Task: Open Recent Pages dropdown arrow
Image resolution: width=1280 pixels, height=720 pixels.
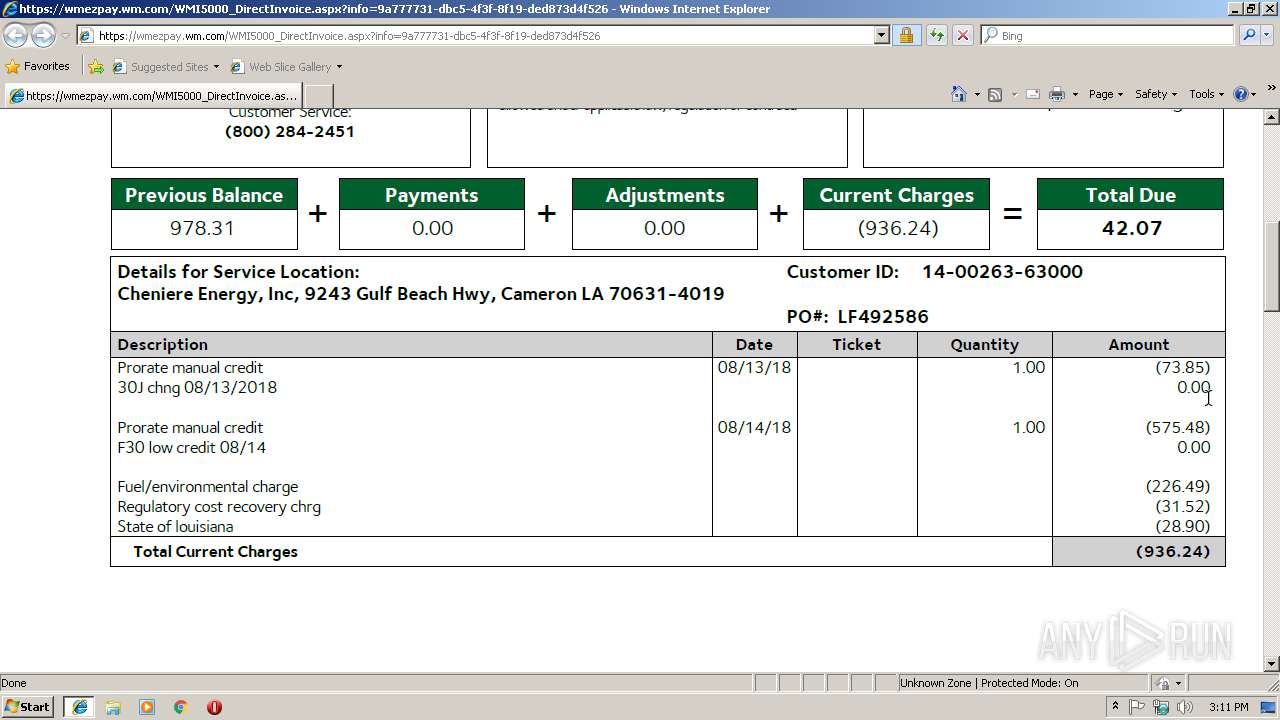Action: 65,36
